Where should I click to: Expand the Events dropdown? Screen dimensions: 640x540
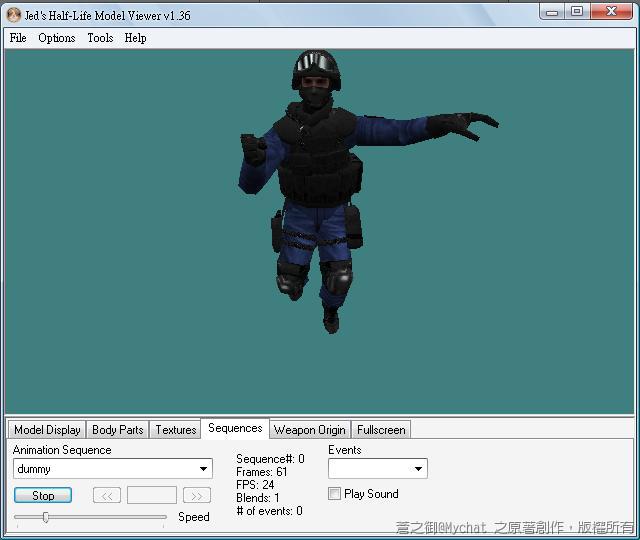[378, 469]
